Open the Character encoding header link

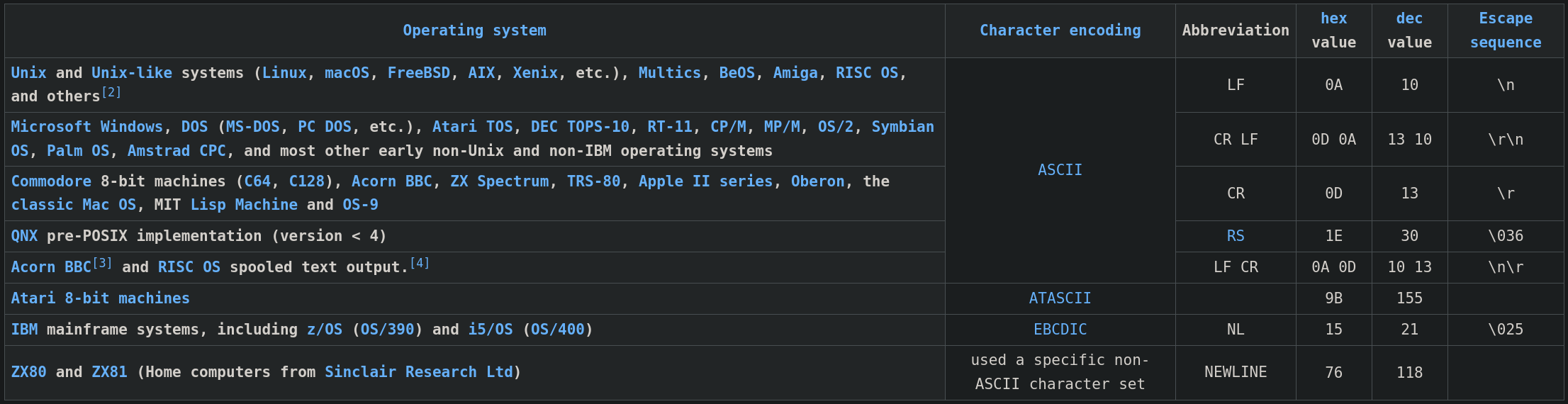[1060, 30]
